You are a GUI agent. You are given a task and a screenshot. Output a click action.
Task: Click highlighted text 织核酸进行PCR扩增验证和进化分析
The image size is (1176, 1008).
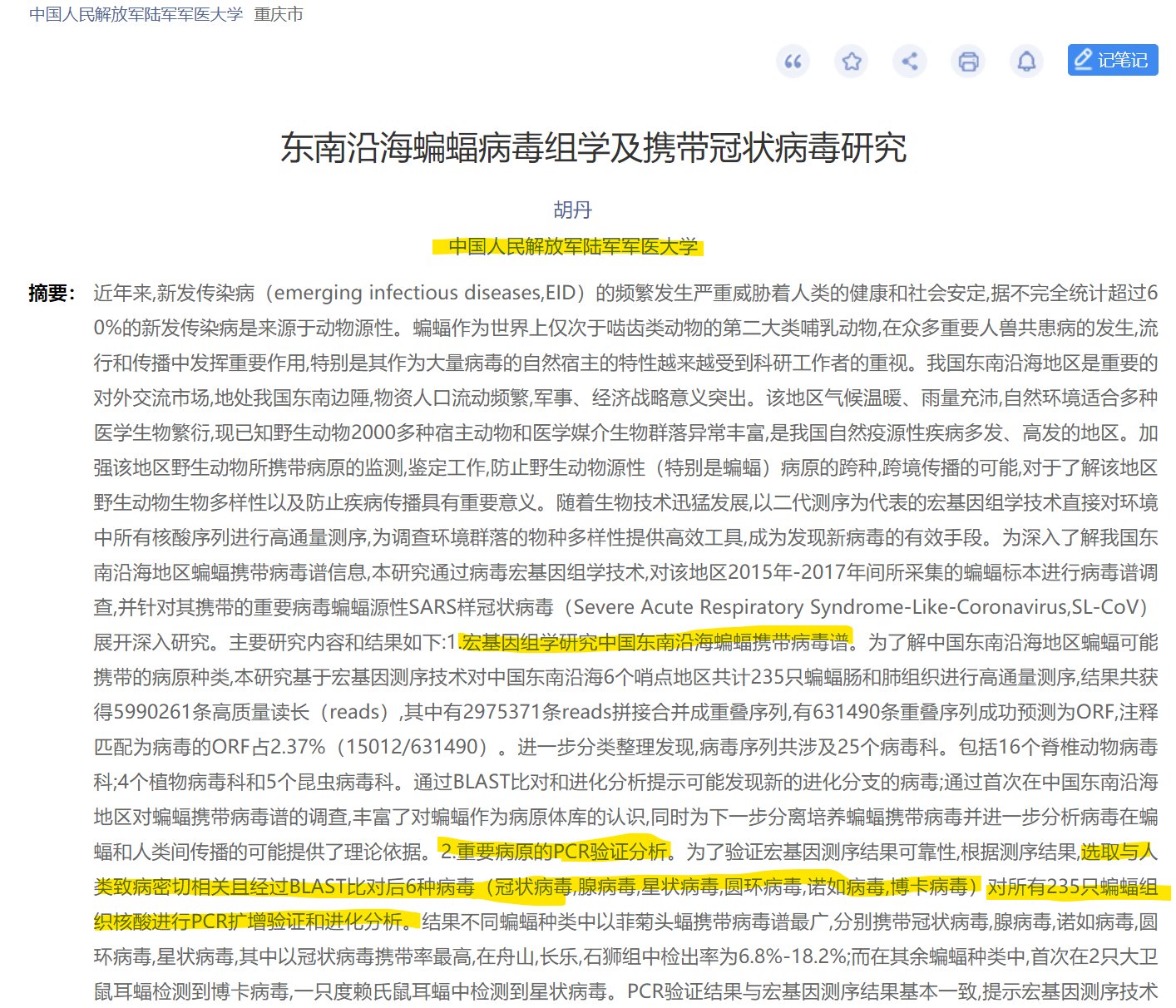tap(249, 922)
